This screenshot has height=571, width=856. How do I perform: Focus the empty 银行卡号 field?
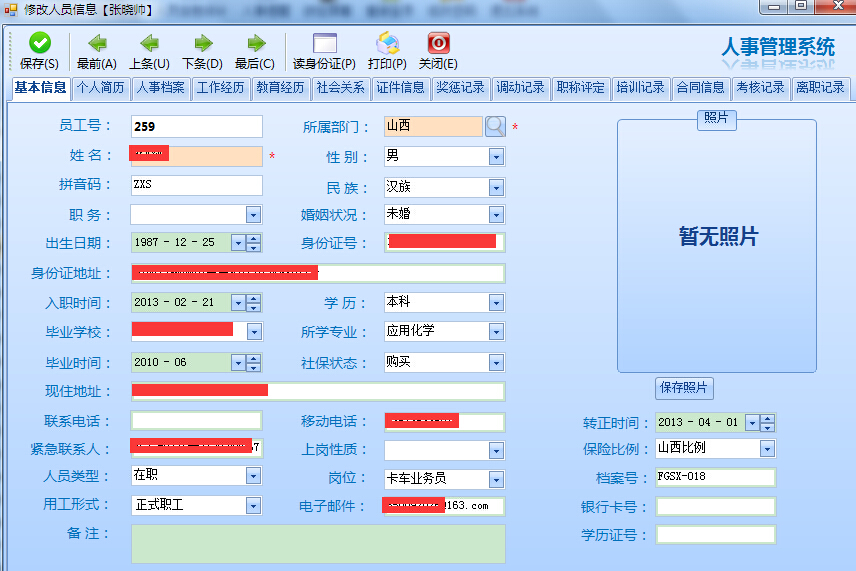point(716,507)
